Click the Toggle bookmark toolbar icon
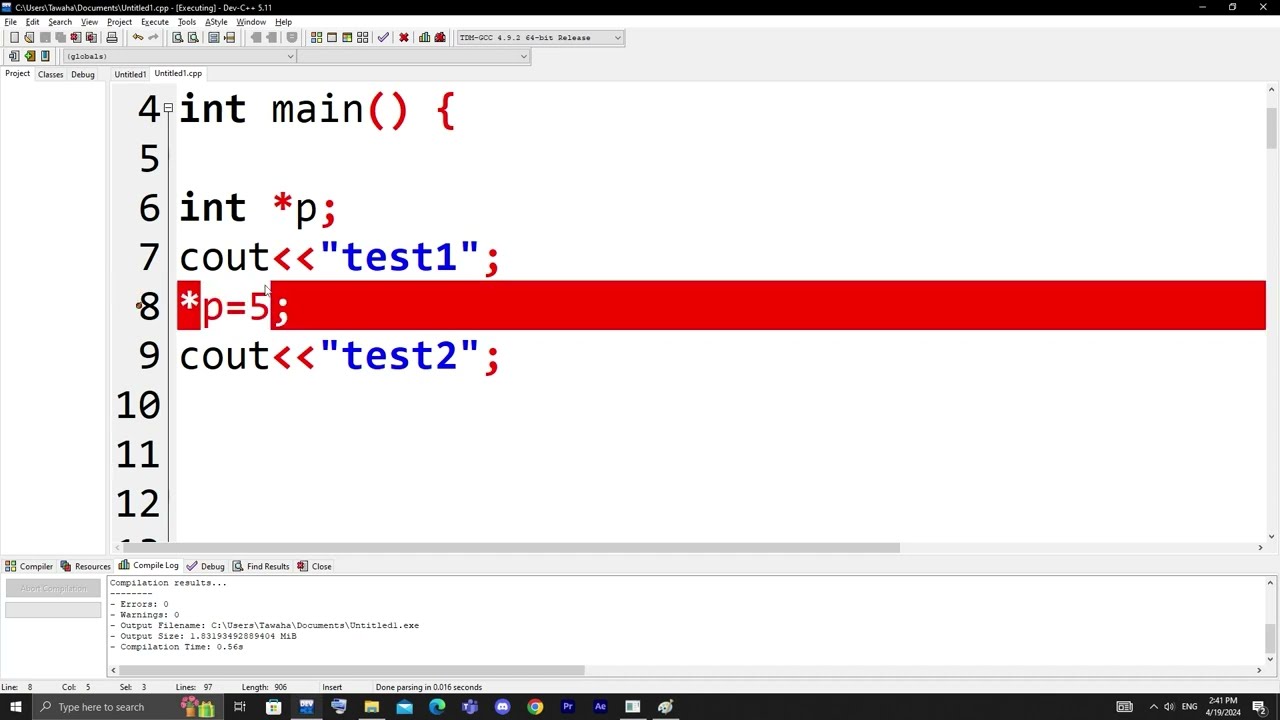The image size is (1280, 720). tap(30, 56)
